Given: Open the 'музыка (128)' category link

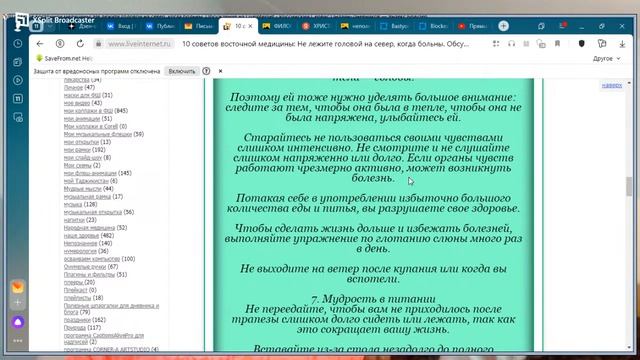Looking at the screenshot, I should coord(80,204).
